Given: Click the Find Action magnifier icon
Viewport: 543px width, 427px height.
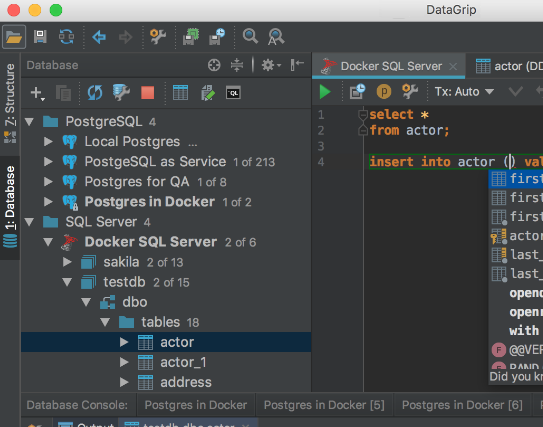Looking at the screenshot, I should tap(276, 37).
